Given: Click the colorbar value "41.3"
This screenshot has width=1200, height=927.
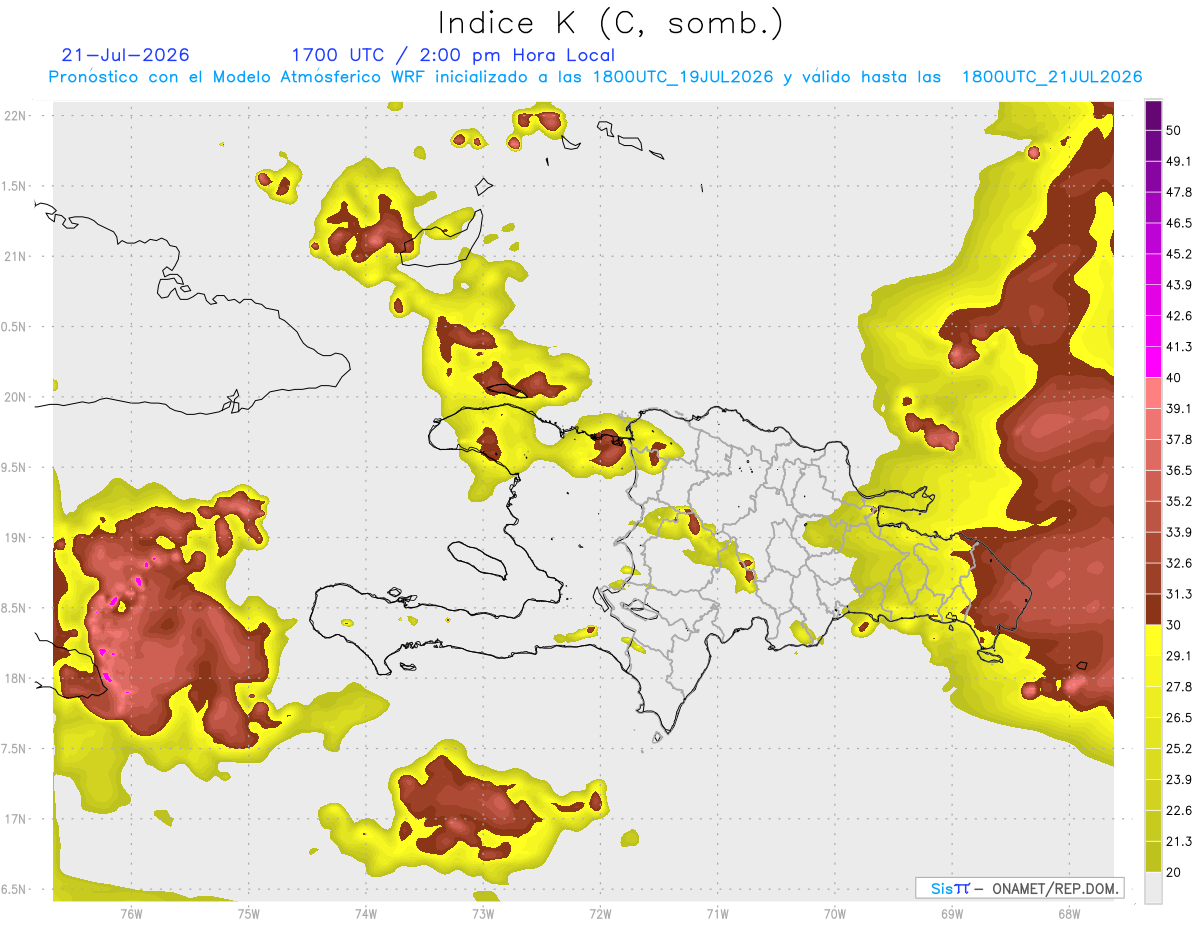Looking at the screenshot, I should pyautogui.click(x=1179, y=347).
